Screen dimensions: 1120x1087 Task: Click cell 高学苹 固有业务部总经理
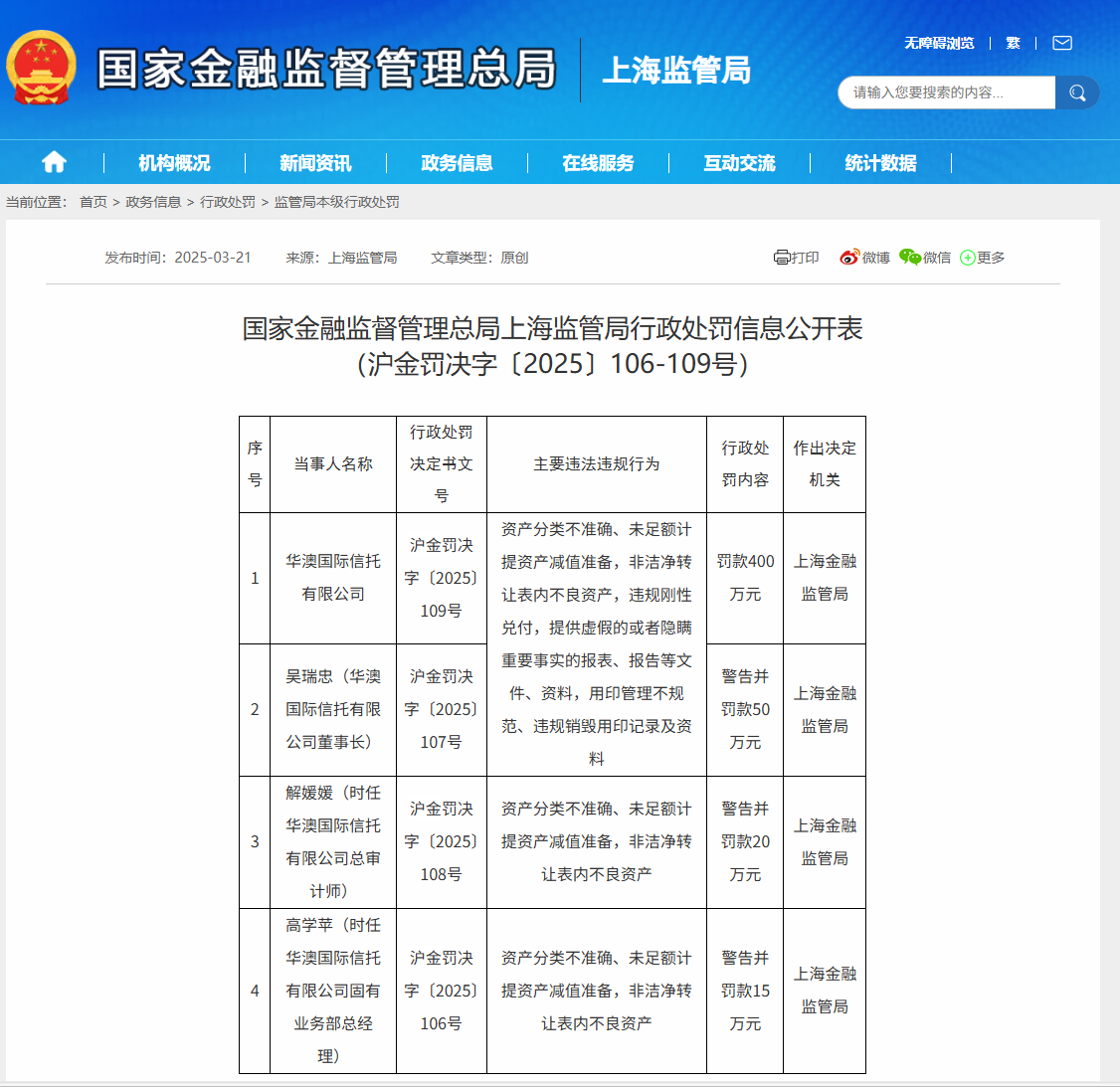333,991
